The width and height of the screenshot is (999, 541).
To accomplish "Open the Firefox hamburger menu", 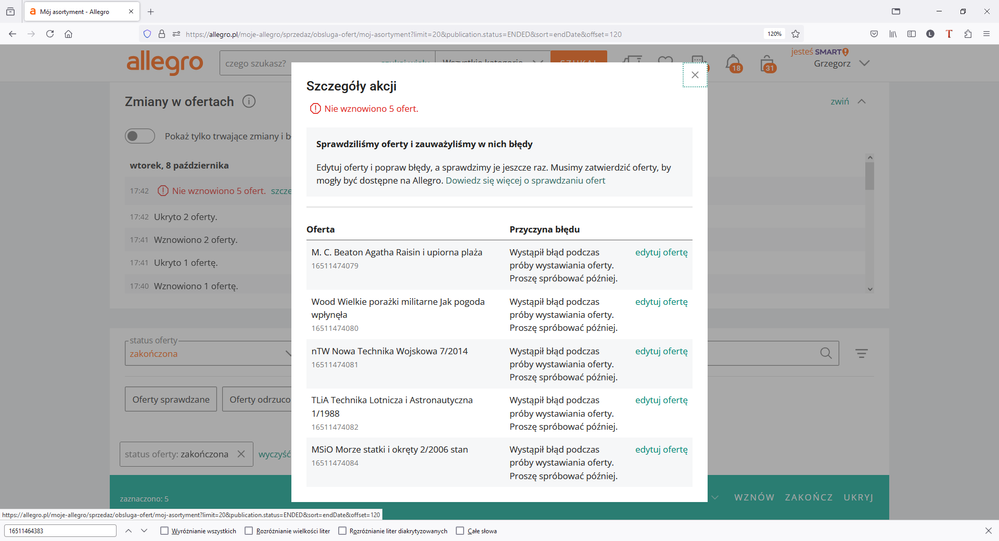I will 986,34.
